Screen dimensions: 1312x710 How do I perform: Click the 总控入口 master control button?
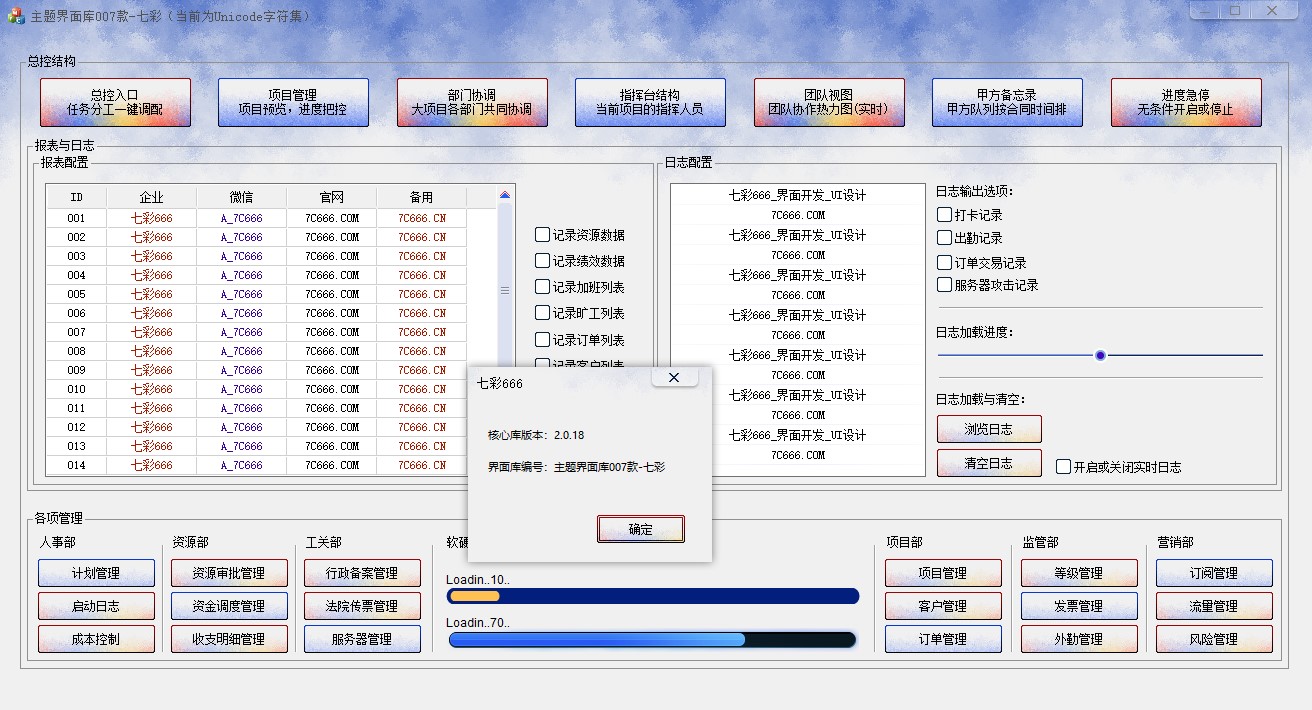[x=115, y=101]
